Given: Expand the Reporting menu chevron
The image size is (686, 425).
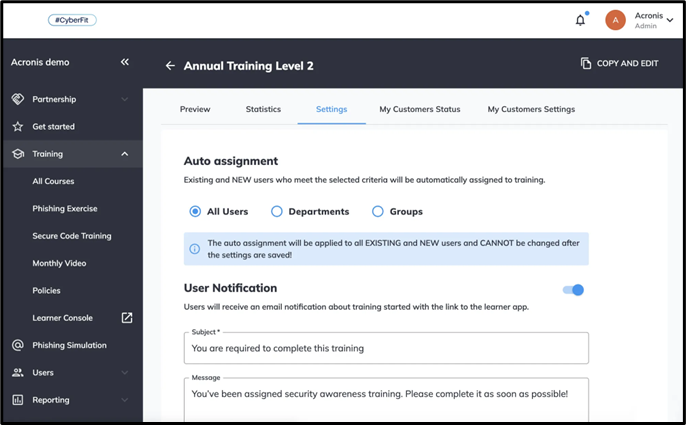Looking at the screenshot, I should coord(125,400).
